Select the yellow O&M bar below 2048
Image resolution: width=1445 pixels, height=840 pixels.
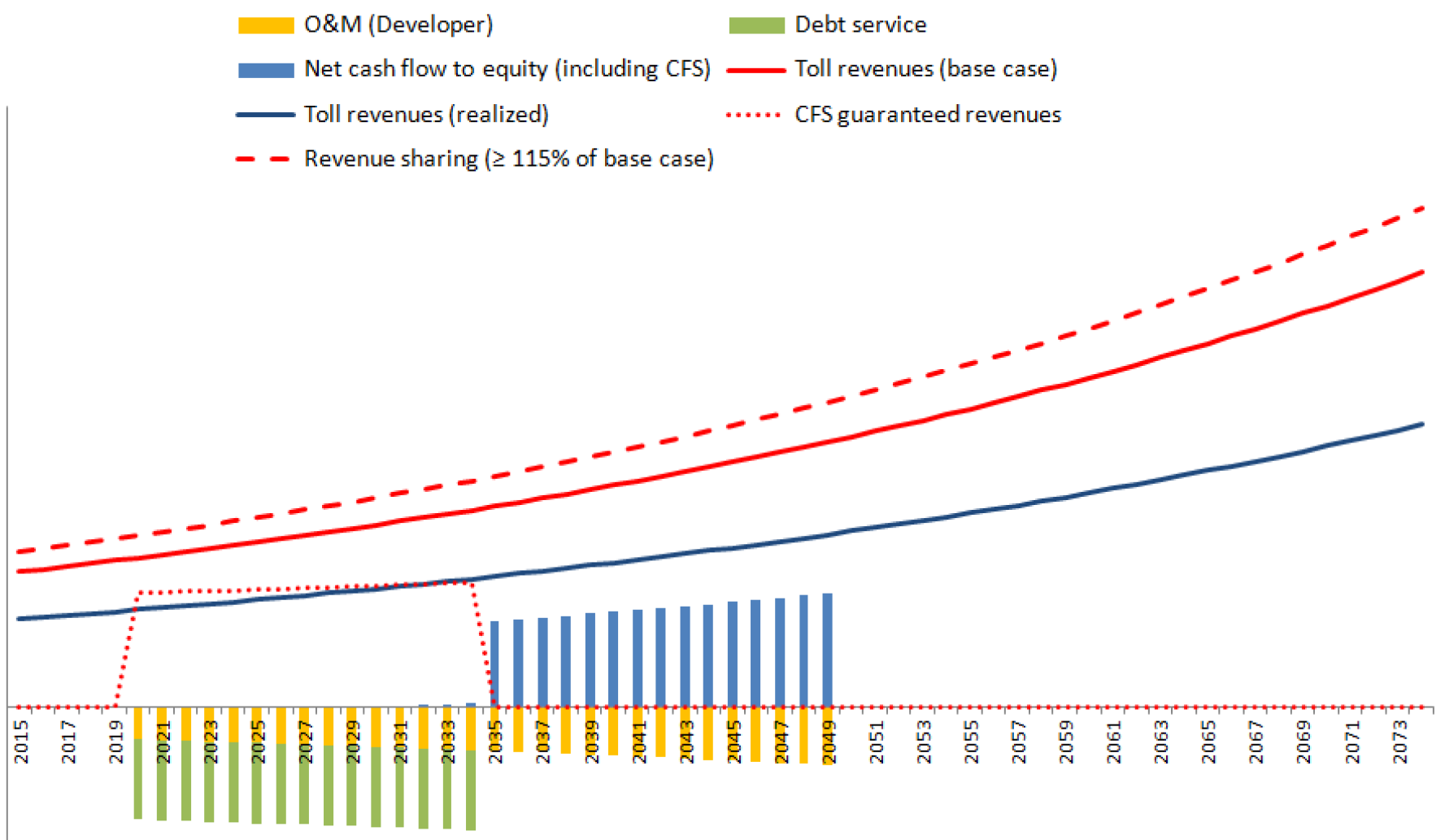tap(803, 735)
